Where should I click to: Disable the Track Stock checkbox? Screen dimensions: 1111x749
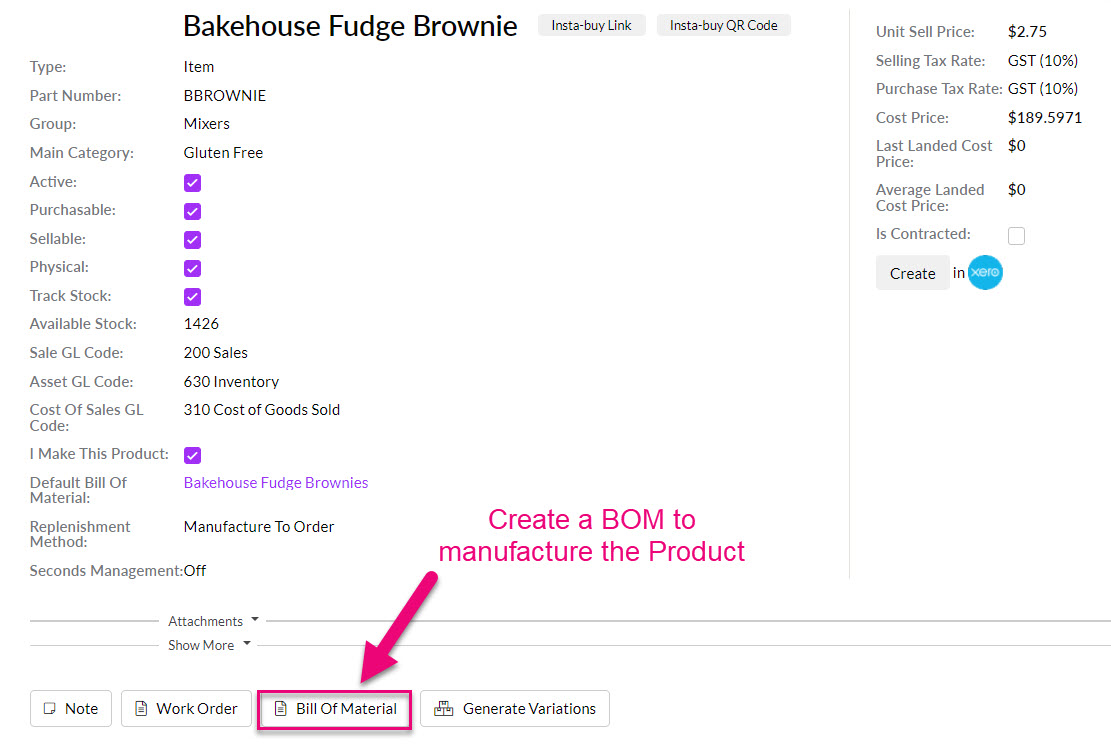(193, 297)
